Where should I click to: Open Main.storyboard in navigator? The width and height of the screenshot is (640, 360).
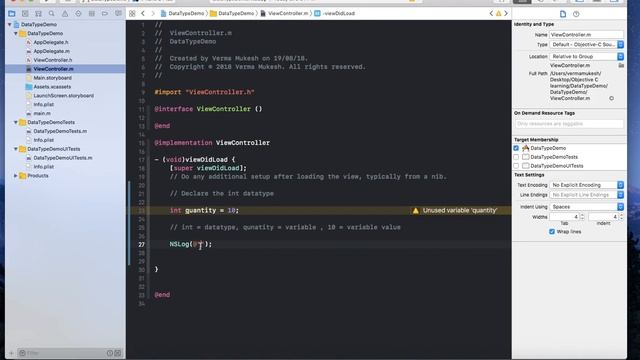pos(52,78)
